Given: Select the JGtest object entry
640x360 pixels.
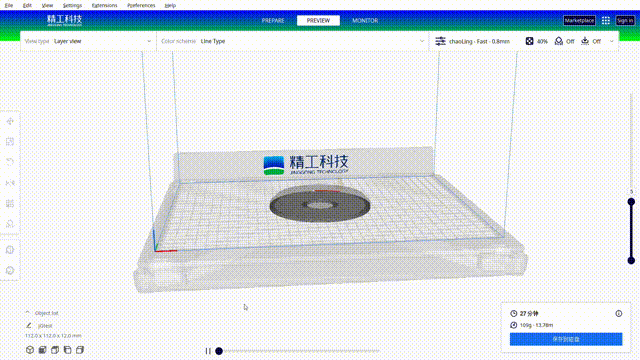Looking at the screenshot, I should coord(45,326).
